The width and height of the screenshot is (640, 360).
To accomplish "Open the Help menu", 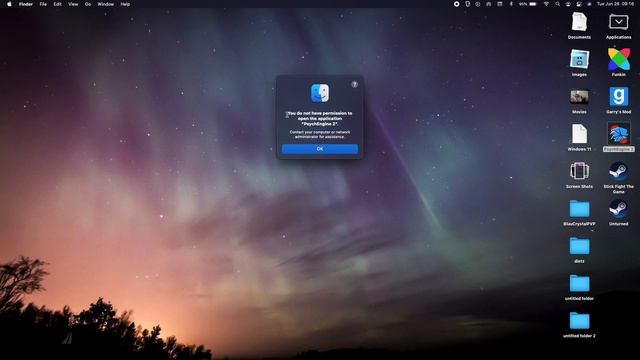I will pyautogui.click(x=125, y=4).
